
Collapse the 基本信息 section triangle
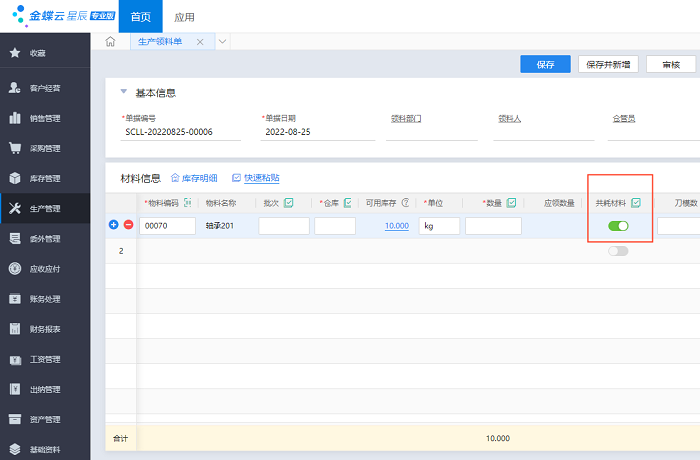(123, 92)
